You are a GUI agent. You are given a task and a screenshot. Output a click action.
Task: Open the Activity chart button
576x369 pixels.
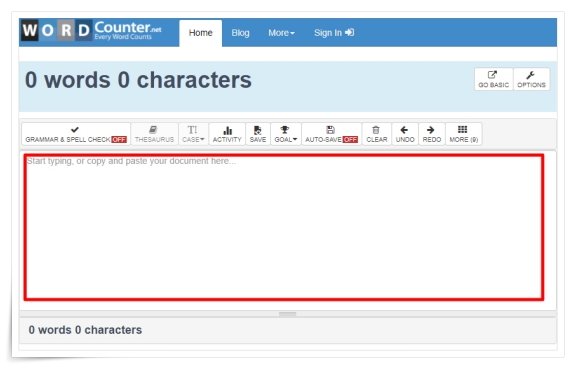pos(227,134)
